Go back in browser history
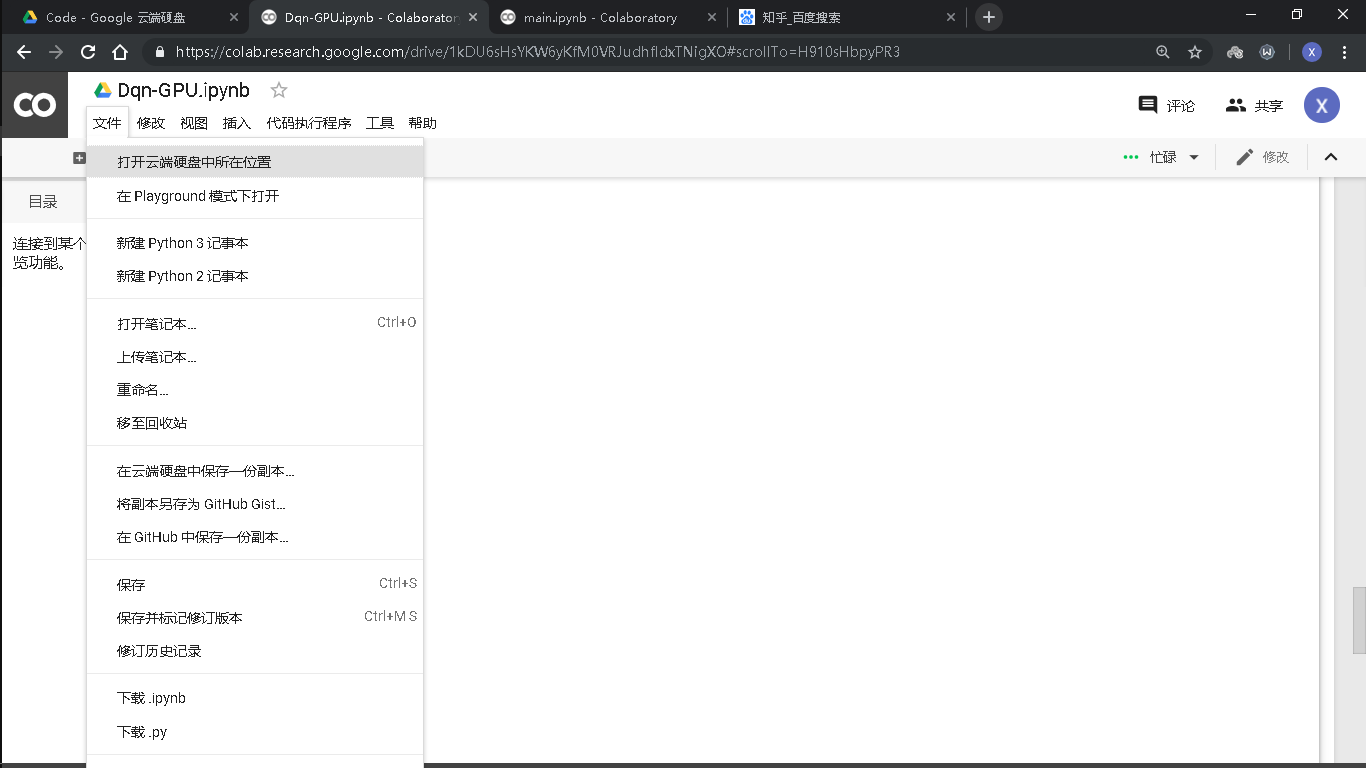The height and width of the screenshot is (768, 1366). (24, 52)
